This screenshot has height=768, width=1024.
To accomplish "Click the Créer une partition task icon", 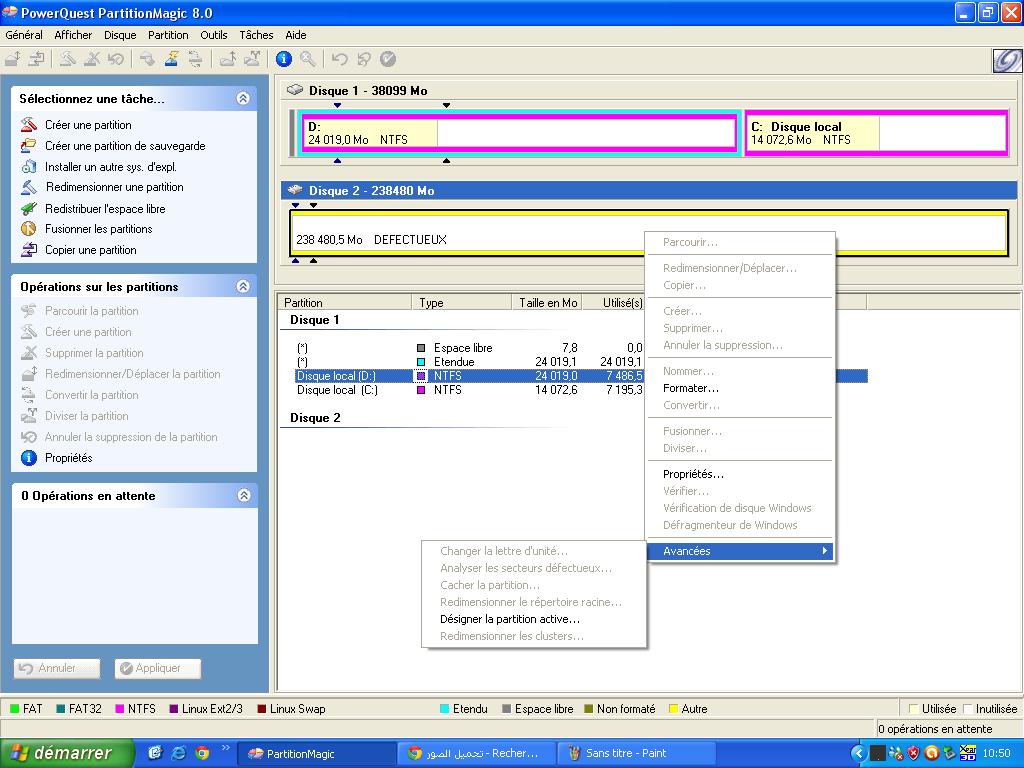I will (29, 125).
